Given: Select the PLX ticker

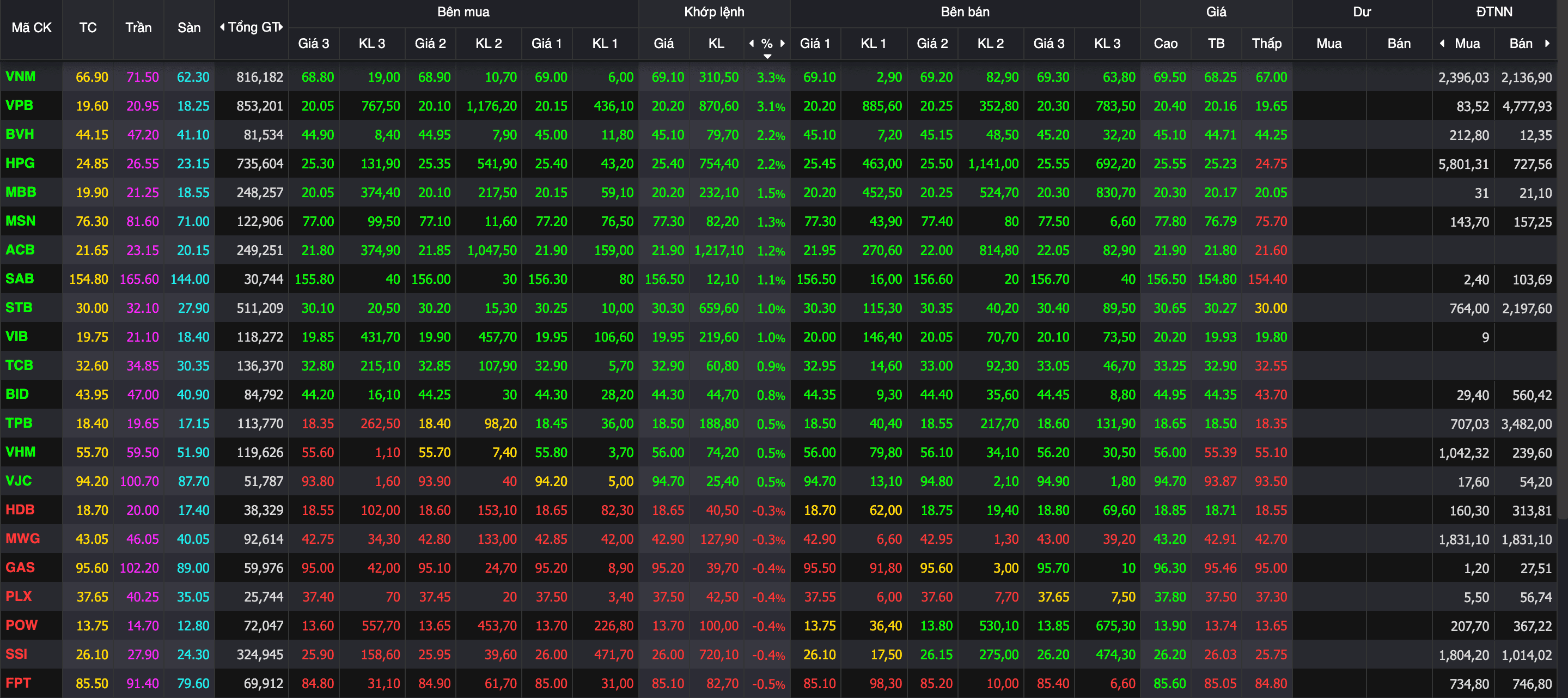Looking at the screenshot, I should click(19, 596).
